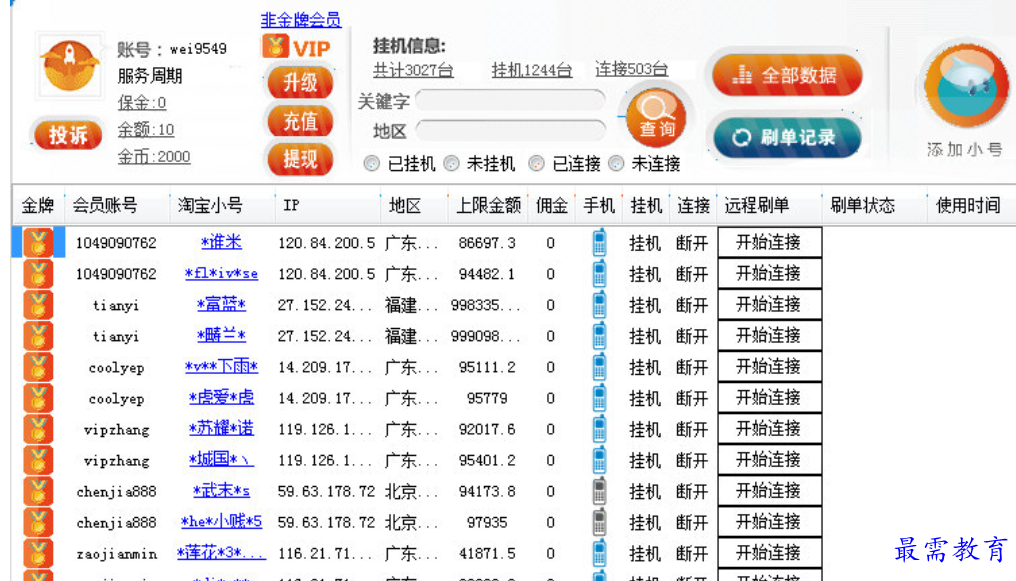This screenshot has width=1016, height=581.
Task: Select the 未挂机 radio button
Action: [x=452, y=163]
